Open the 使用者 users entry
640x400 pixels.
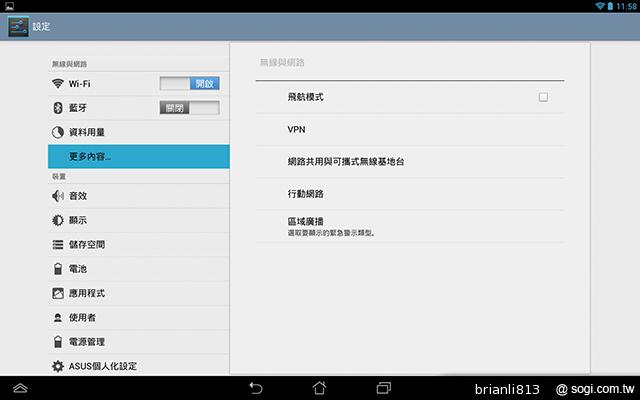139,318
